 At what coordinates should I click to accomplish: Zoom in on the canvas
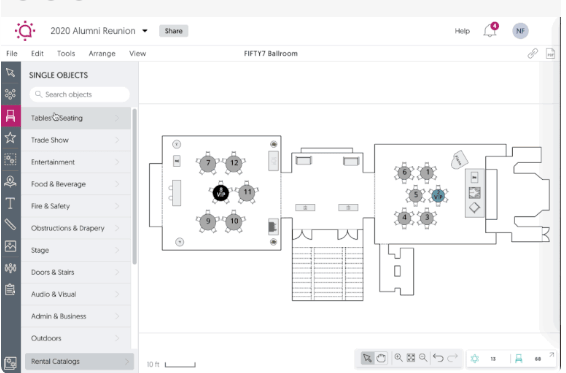point(399,357)
